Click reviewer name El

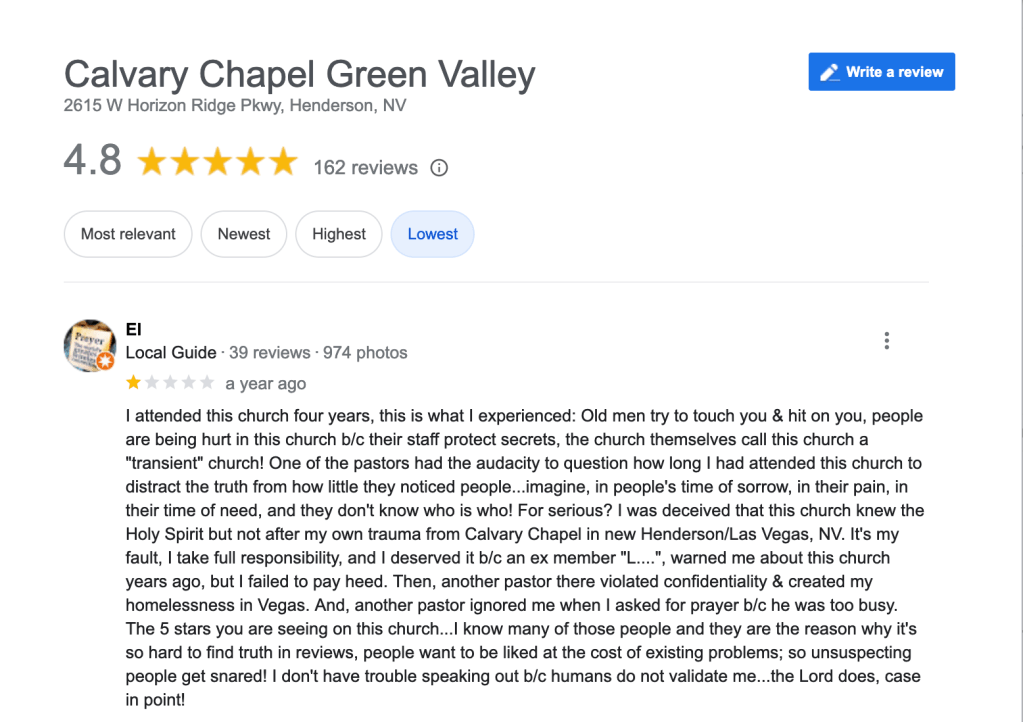(x=133, y=329)
